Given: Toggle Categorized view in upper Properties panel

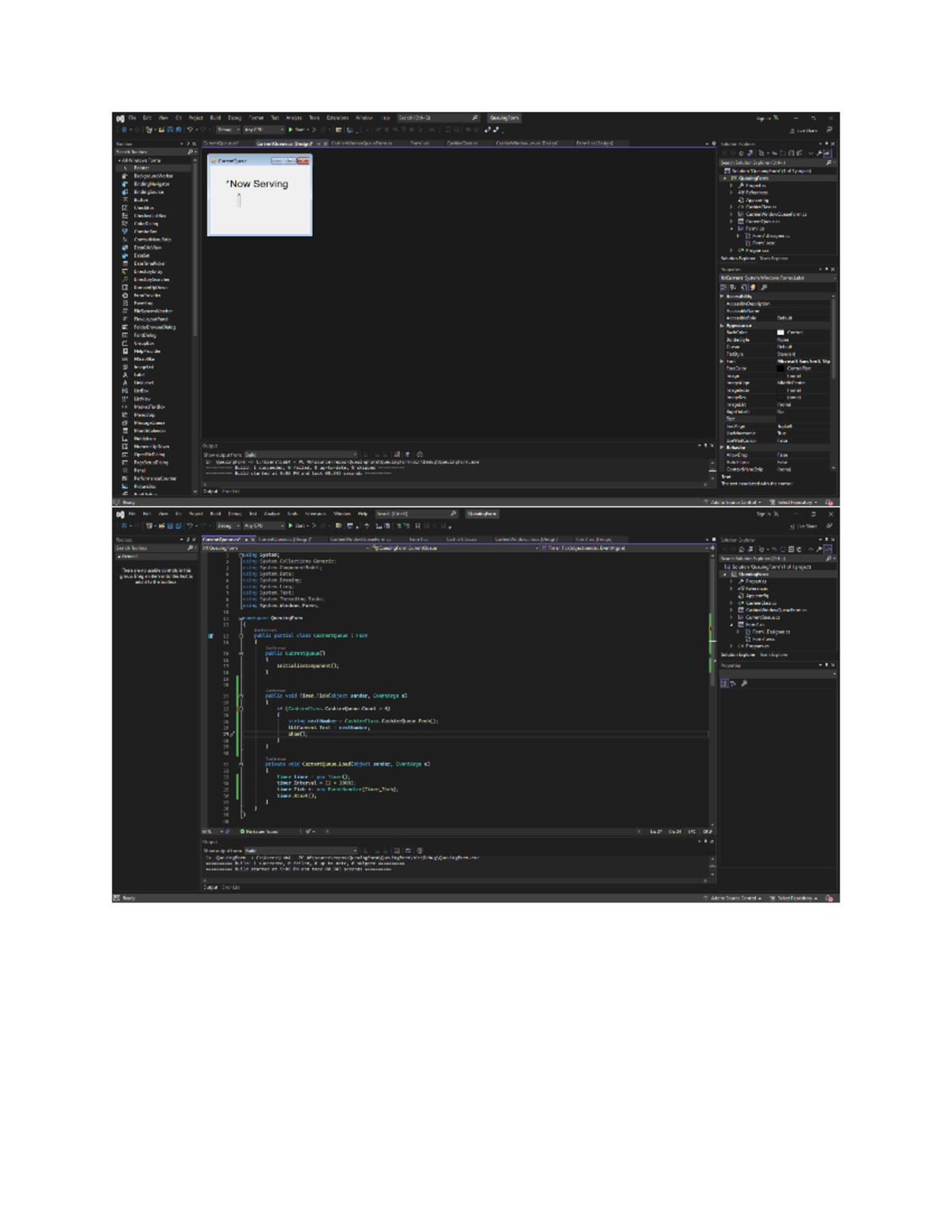Looking at the screenshot, I should (724, 287).
